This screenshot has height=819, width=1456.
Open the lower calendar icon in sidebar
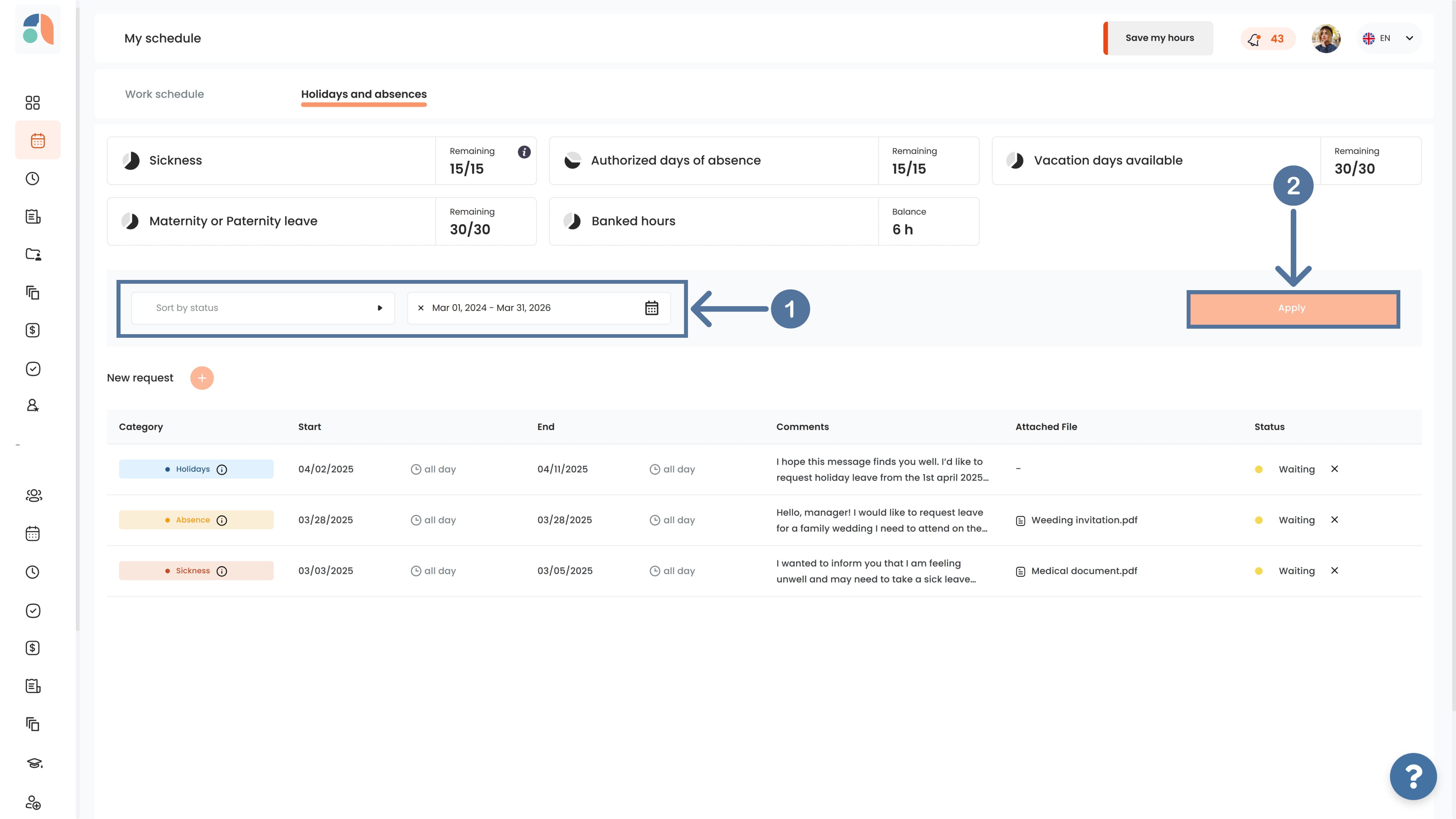[33, 534]
